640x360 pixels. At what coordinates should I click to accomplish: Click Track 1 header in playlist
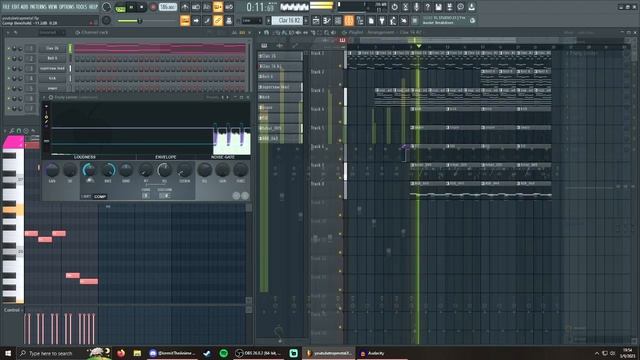[x=326, y=59]
